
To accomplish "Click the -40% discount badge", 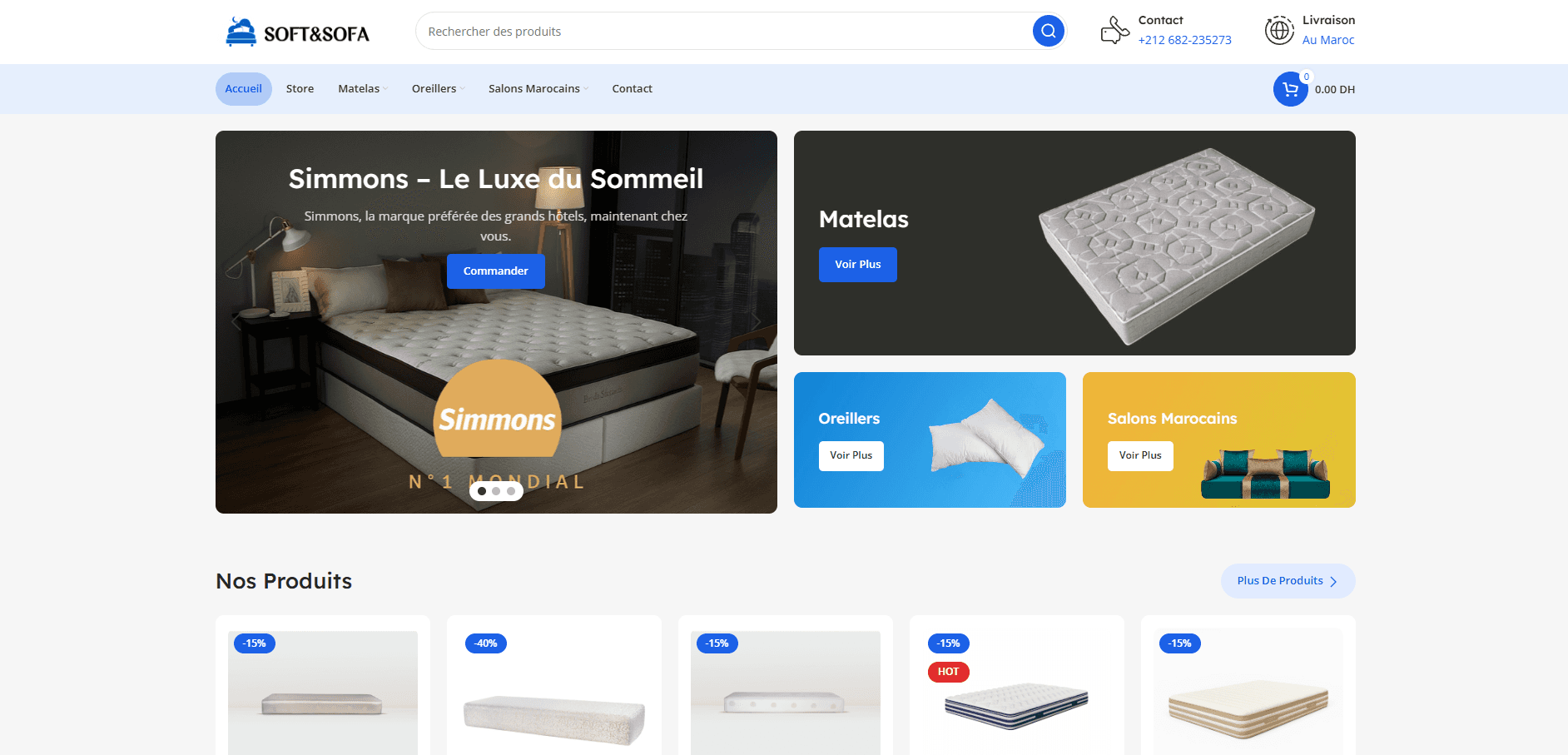I will [x=486, y=643].
